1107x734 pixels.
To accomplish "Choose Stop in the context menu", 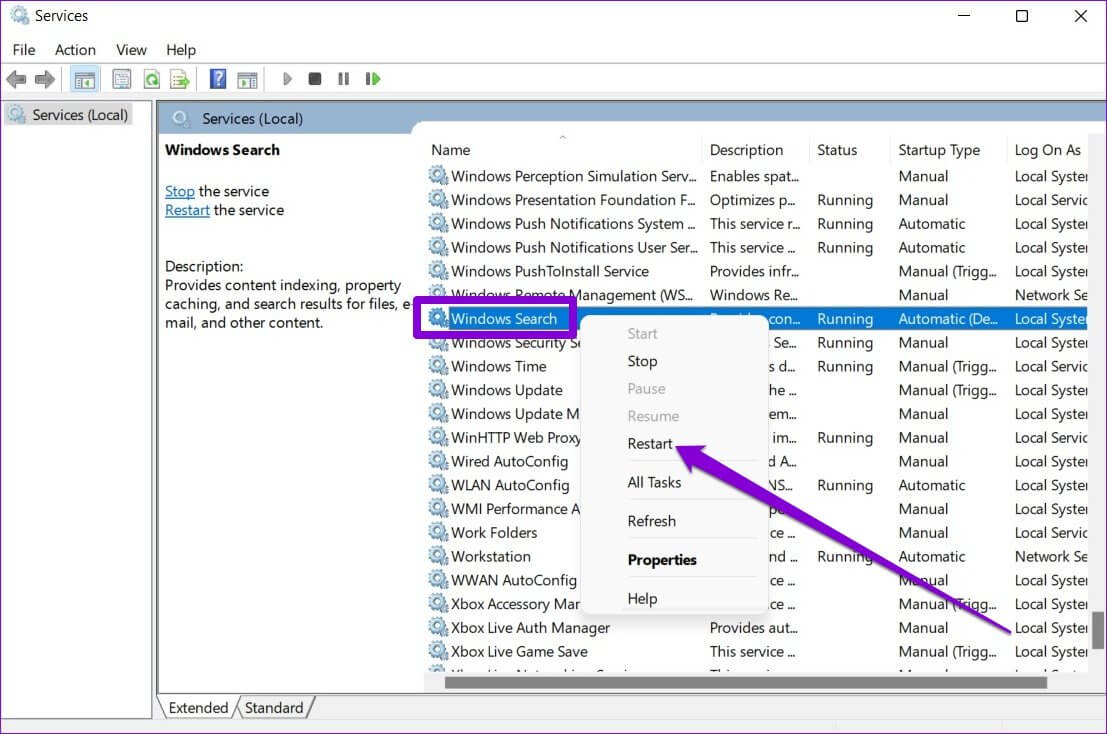I will click(642, 361).
